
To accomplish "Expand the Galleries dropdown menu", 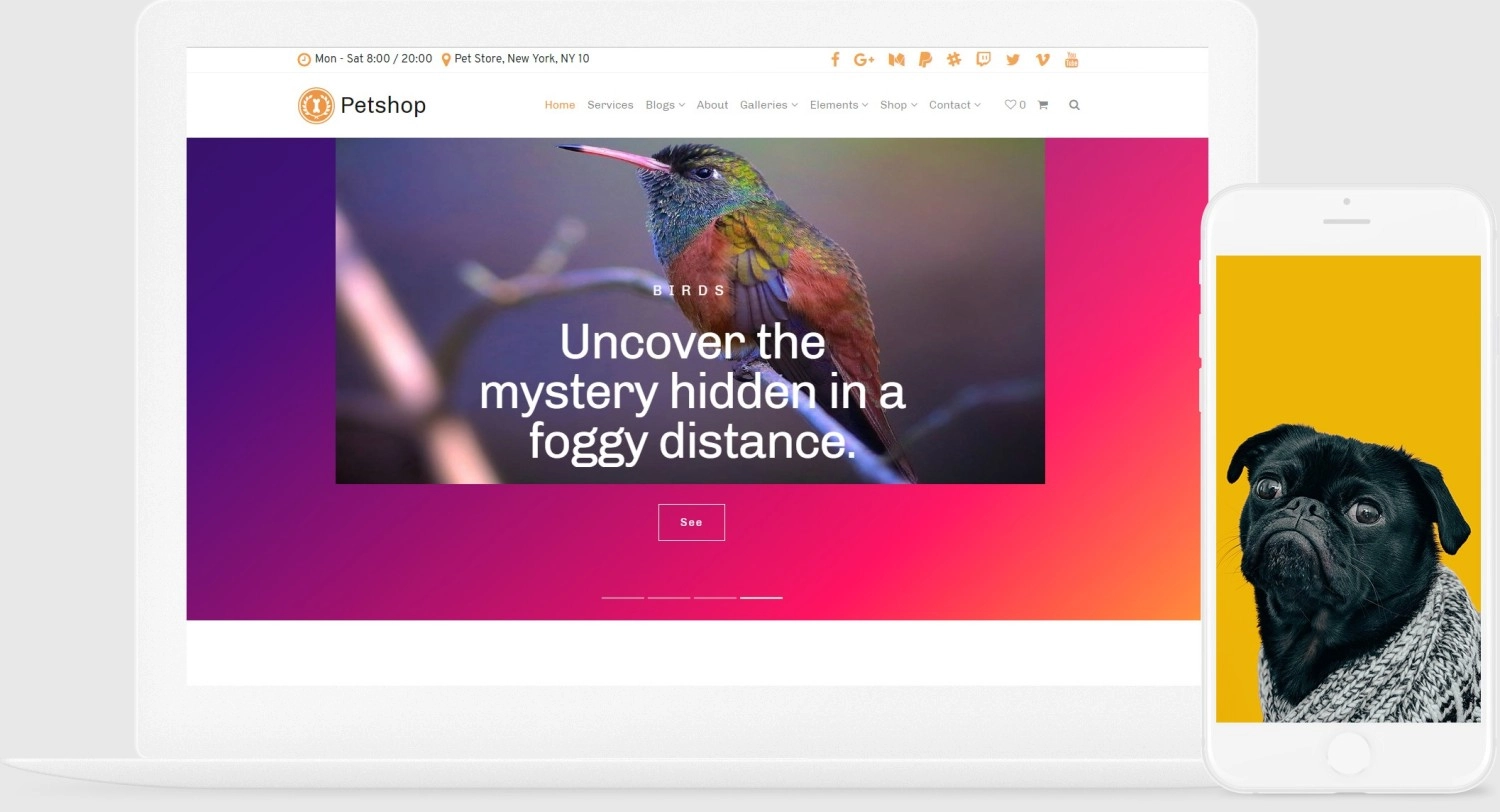I will [768, 105].
